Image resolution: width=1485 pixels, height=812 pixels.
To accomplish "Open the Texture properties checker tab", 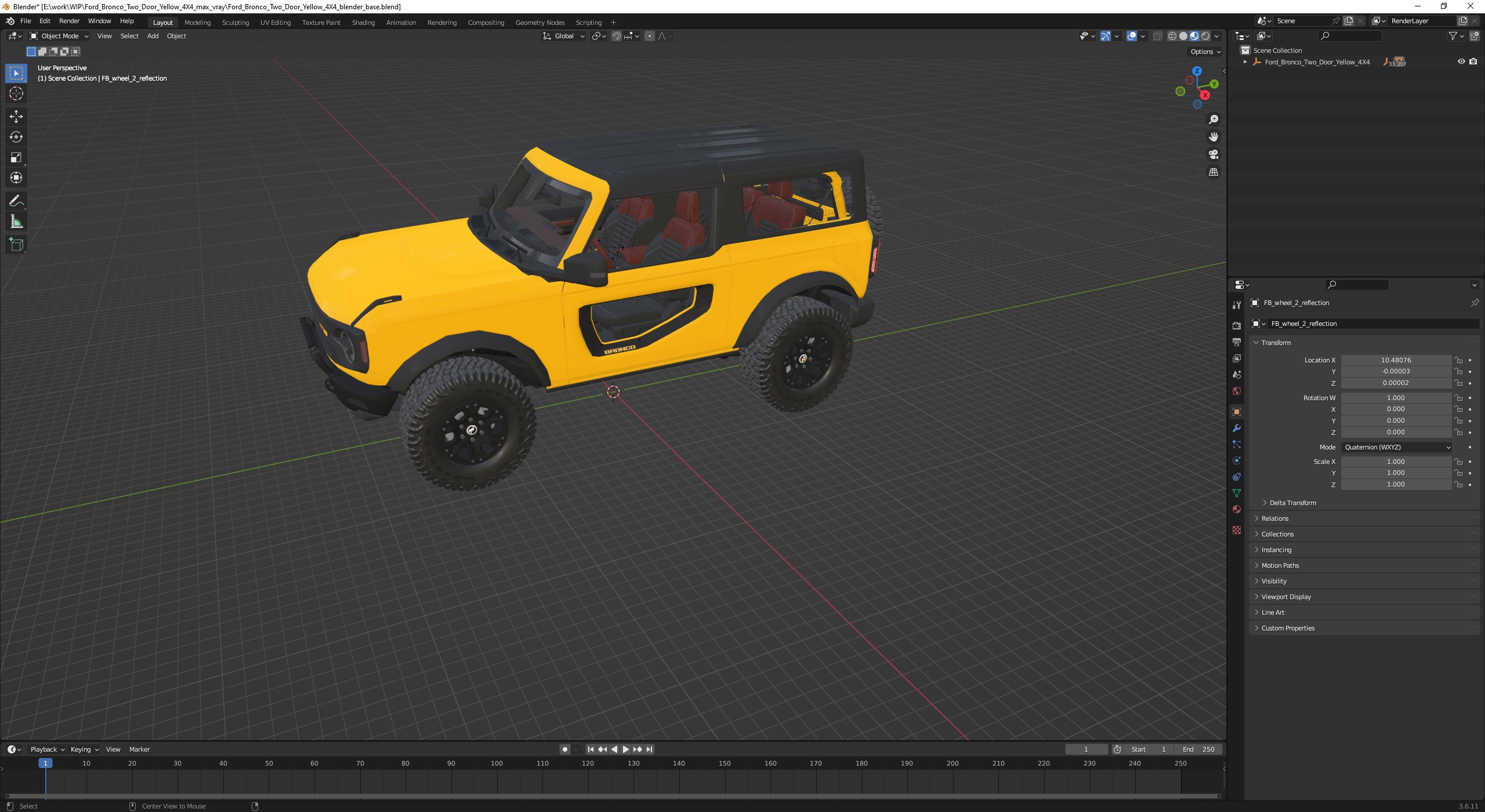I will [1236, 530].
